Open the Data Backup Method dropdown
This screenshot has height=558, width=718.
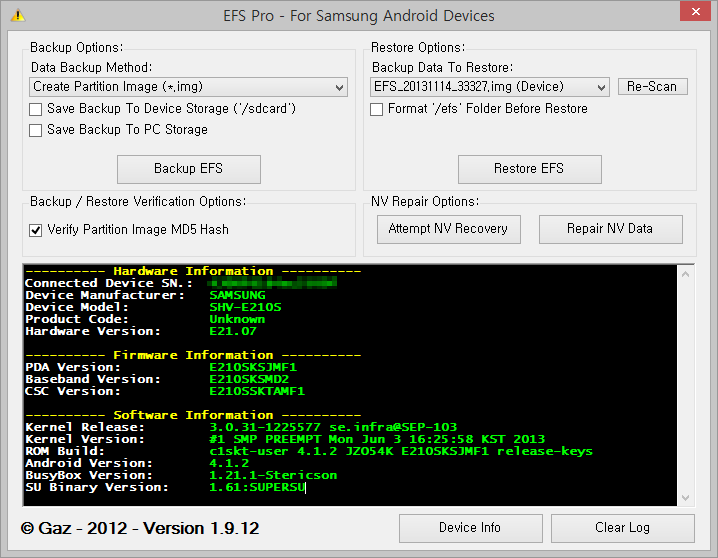(188, 87)
